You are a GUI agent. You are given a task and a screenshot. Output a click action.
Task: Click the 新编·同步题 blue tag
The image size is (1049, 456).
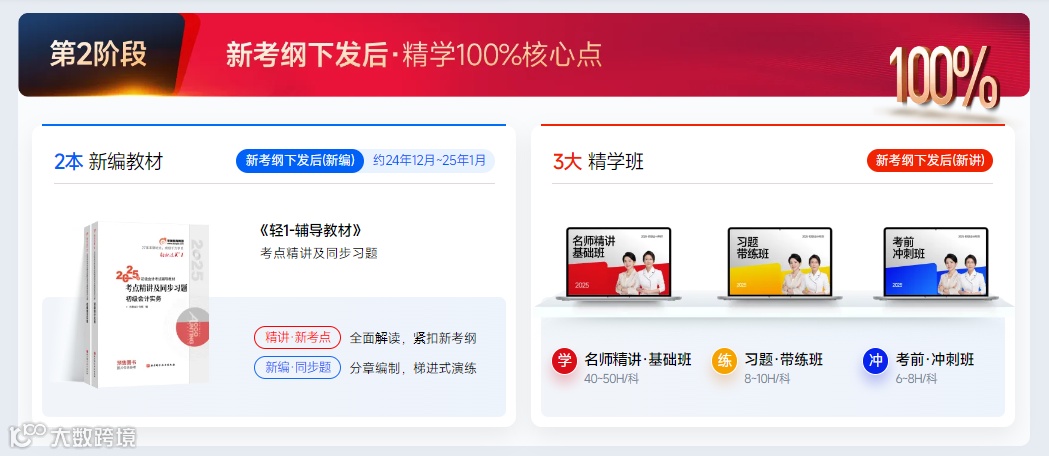(x=298, y=368)
